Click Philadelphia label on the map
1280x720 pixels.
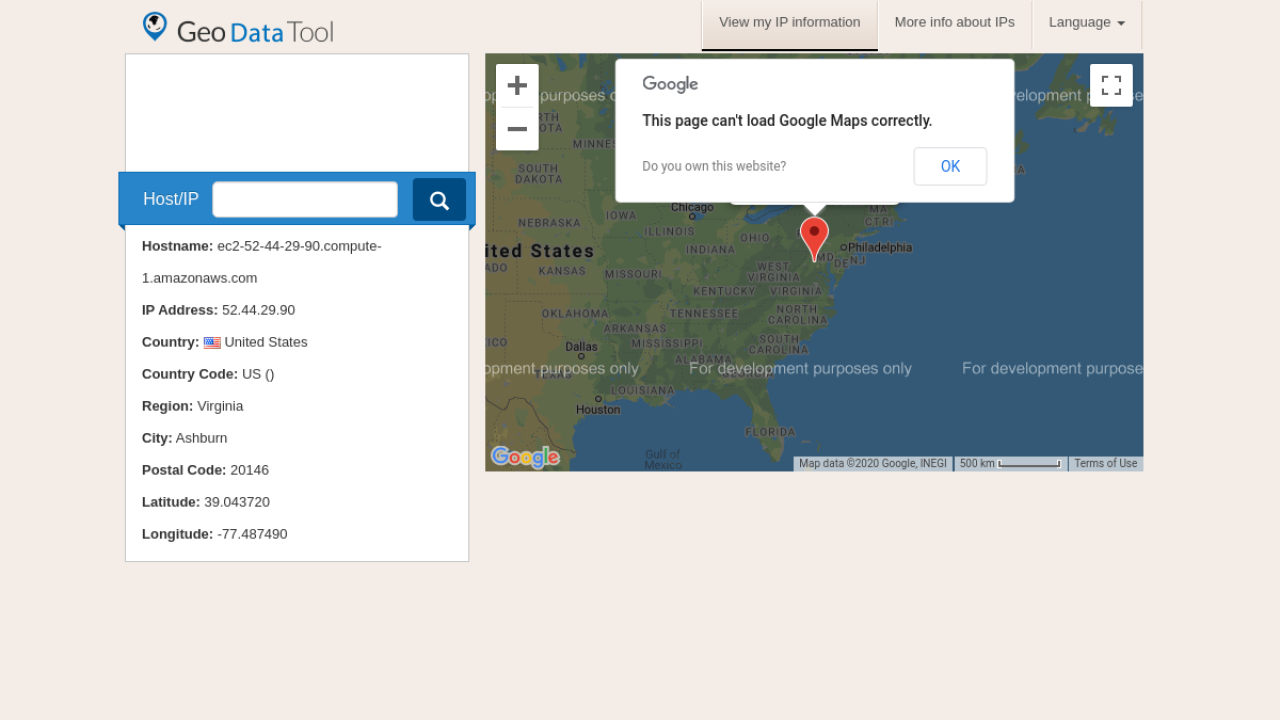880,248
